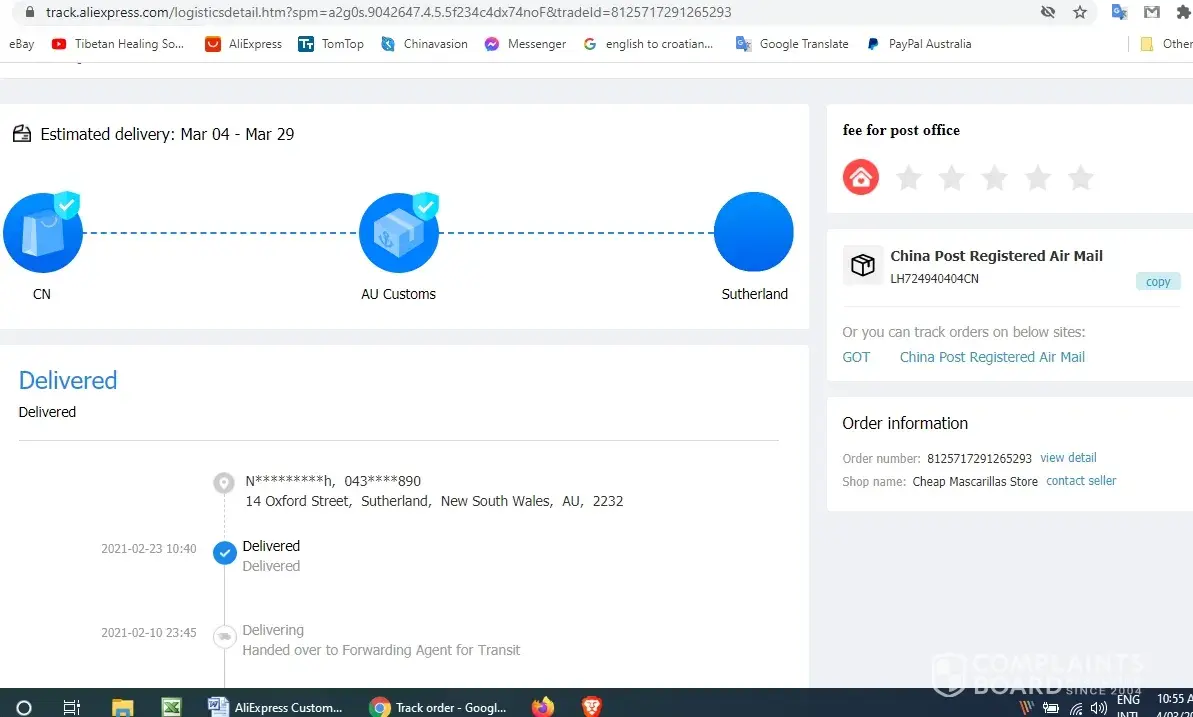Screen dimensions: 1193x717
Task: Click the crossed-out eye icon in the address bar
Action: (x=1048, y=12)
